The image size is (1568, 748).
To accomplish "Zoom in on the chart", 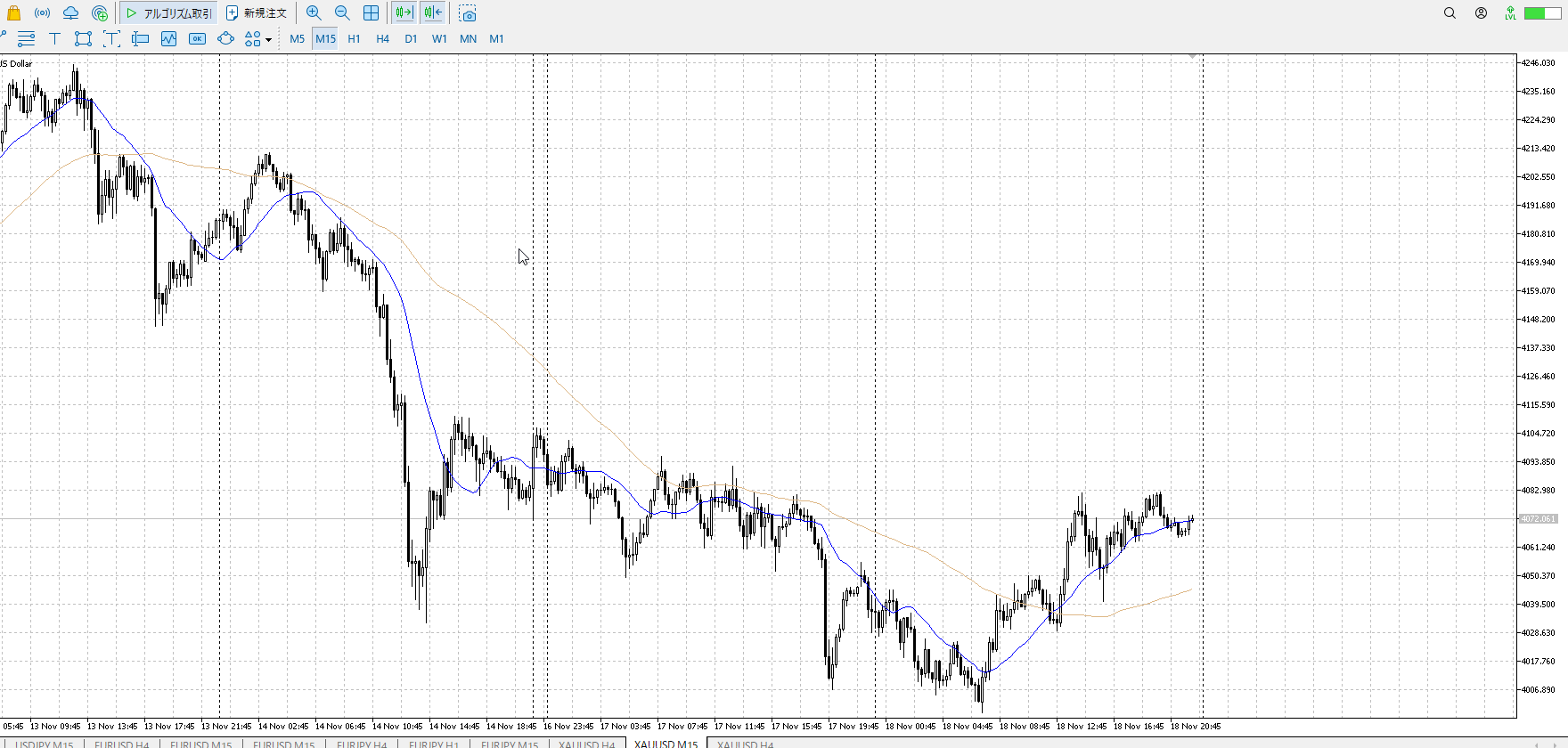I will click(x=314, y=13).
